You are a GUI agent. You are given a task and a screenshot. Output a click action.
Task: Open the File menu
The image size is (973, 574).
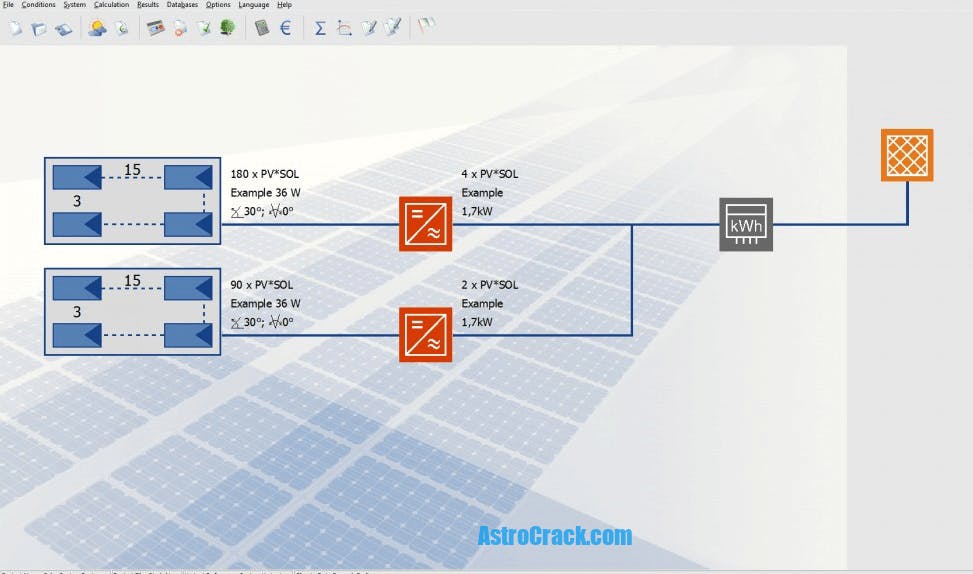pyautogui.click(x=8, y=5)
